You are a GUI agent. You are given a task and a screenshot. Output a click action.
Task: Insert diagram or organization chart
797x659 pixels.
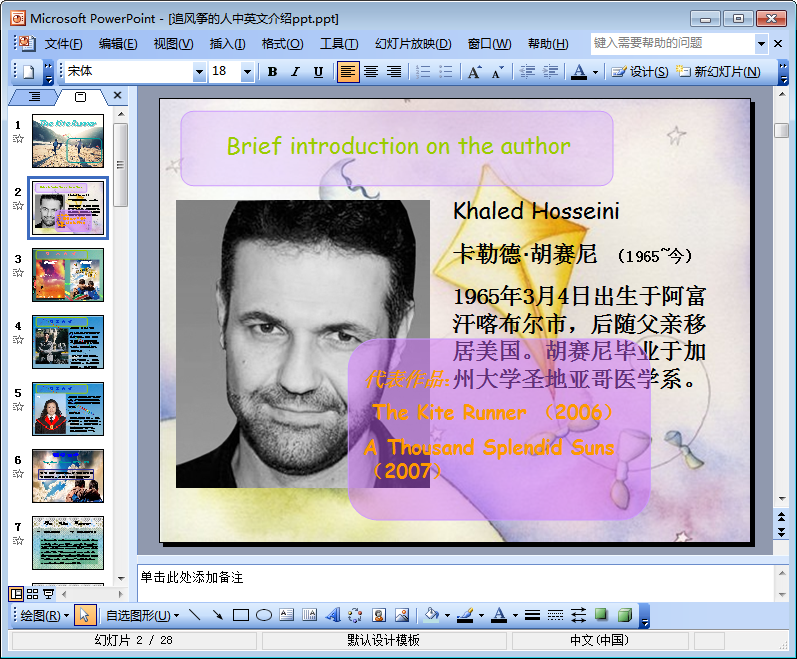pyautogui.click(x=355, y=615)
